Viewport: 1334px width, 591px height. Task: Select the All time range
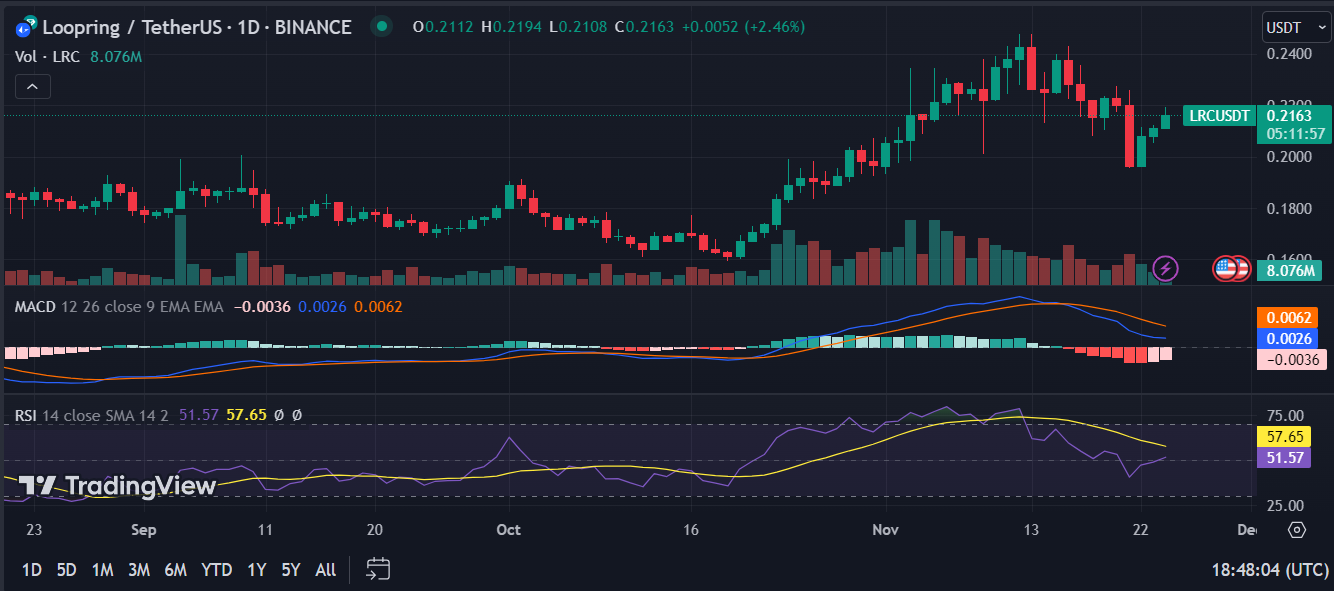click(325, 570)
